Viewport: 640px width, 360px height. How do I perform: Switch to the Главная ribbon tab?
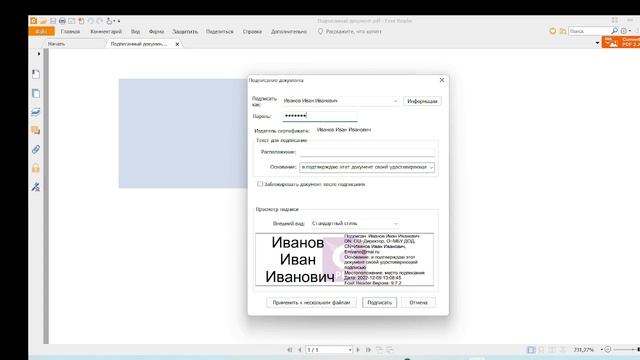click(x=70, y=31)
